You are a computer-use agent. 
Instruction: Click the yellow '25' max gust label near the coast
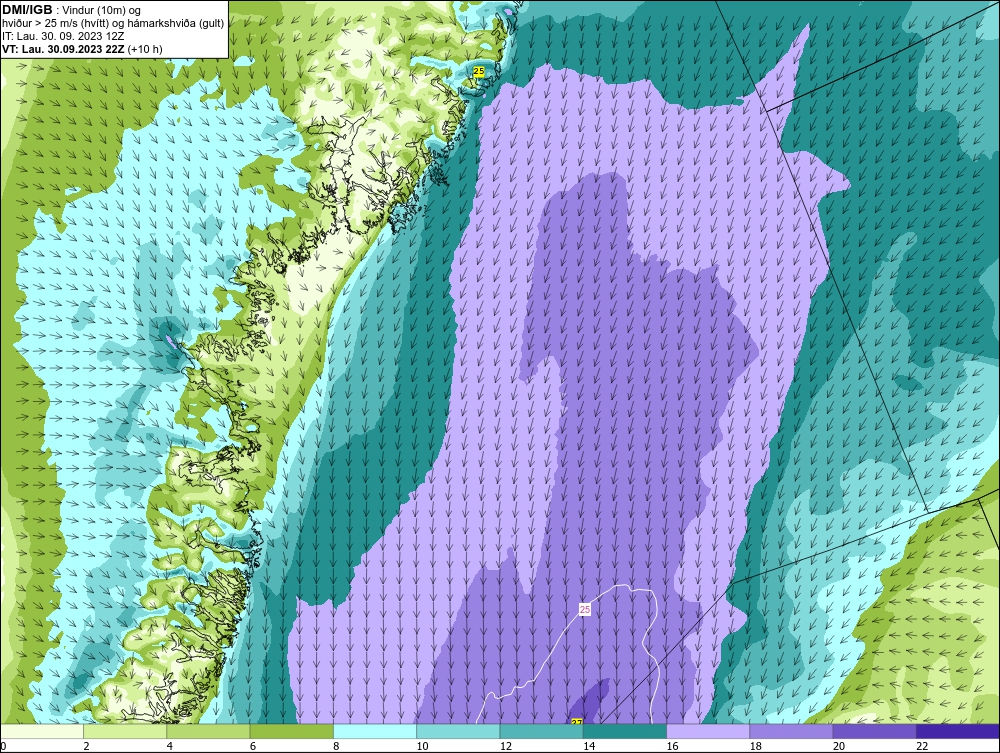coord(479,71)
